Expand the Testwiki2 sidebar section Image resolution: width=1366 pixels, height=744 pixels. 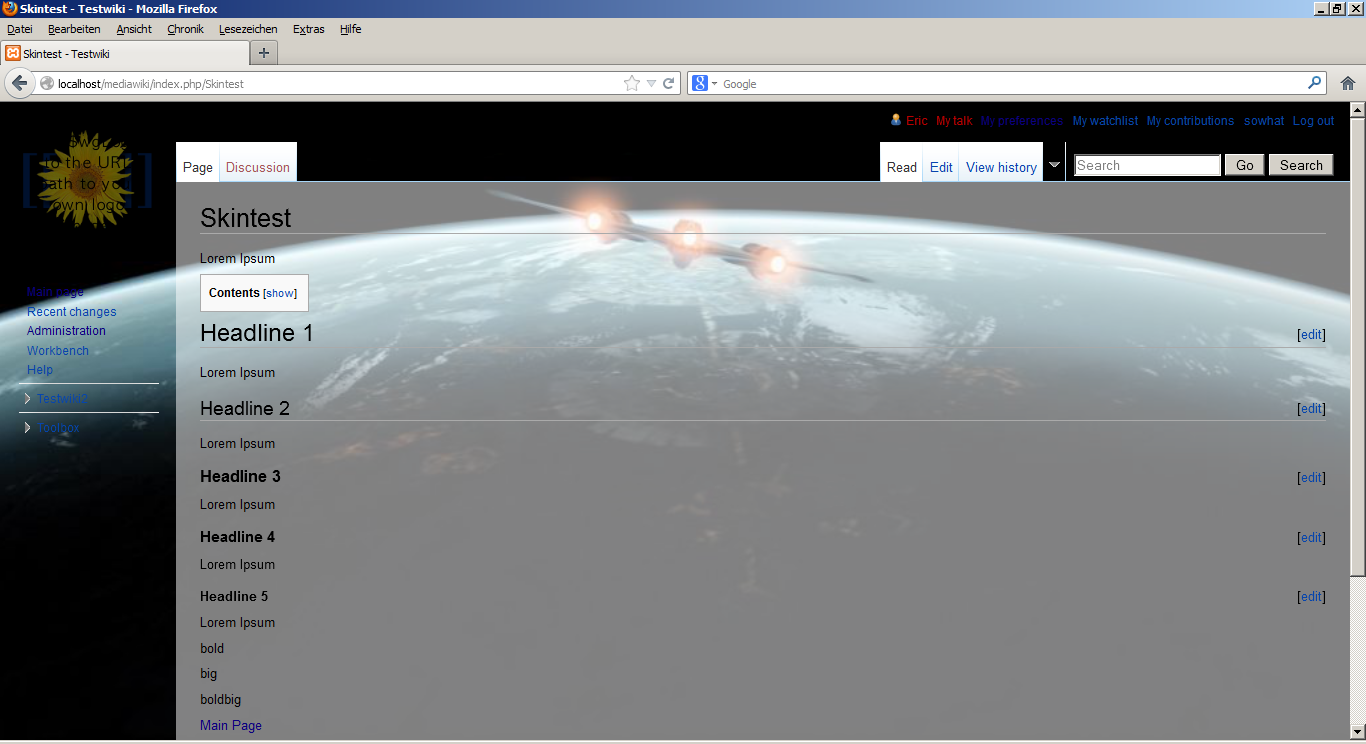click(x=62, y=399)
